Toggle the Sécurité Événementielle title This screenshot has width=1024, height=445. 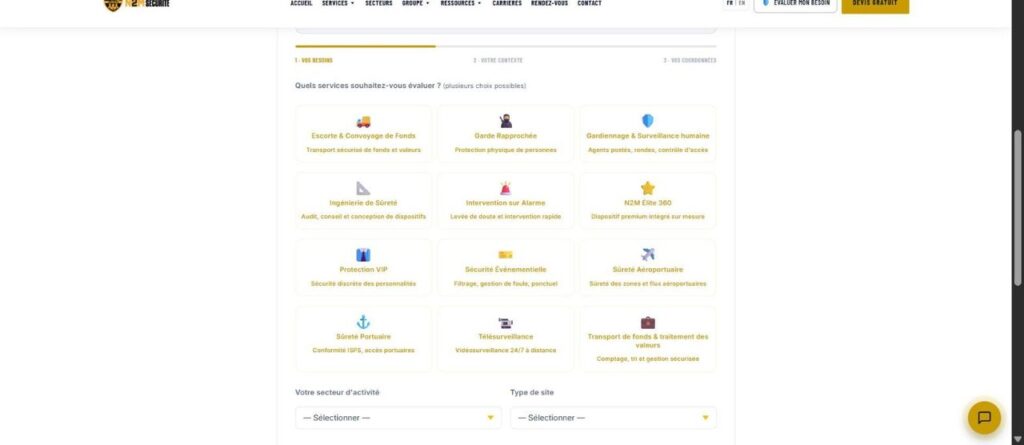point(505,269)
